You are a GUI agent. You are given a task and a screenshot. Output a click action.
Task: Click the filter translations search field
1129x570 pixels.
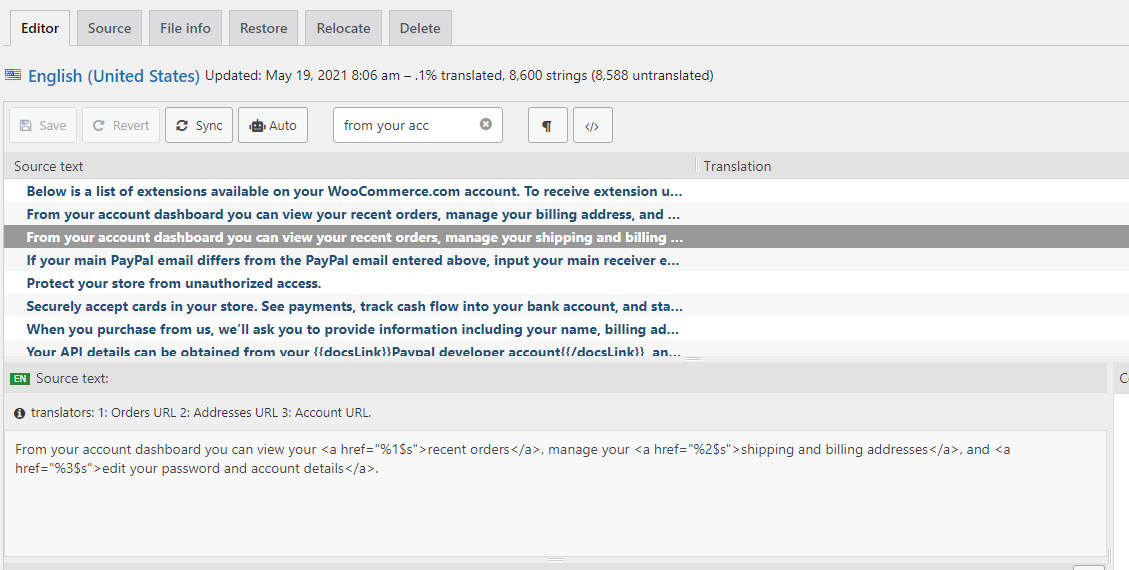coord(407,125)
